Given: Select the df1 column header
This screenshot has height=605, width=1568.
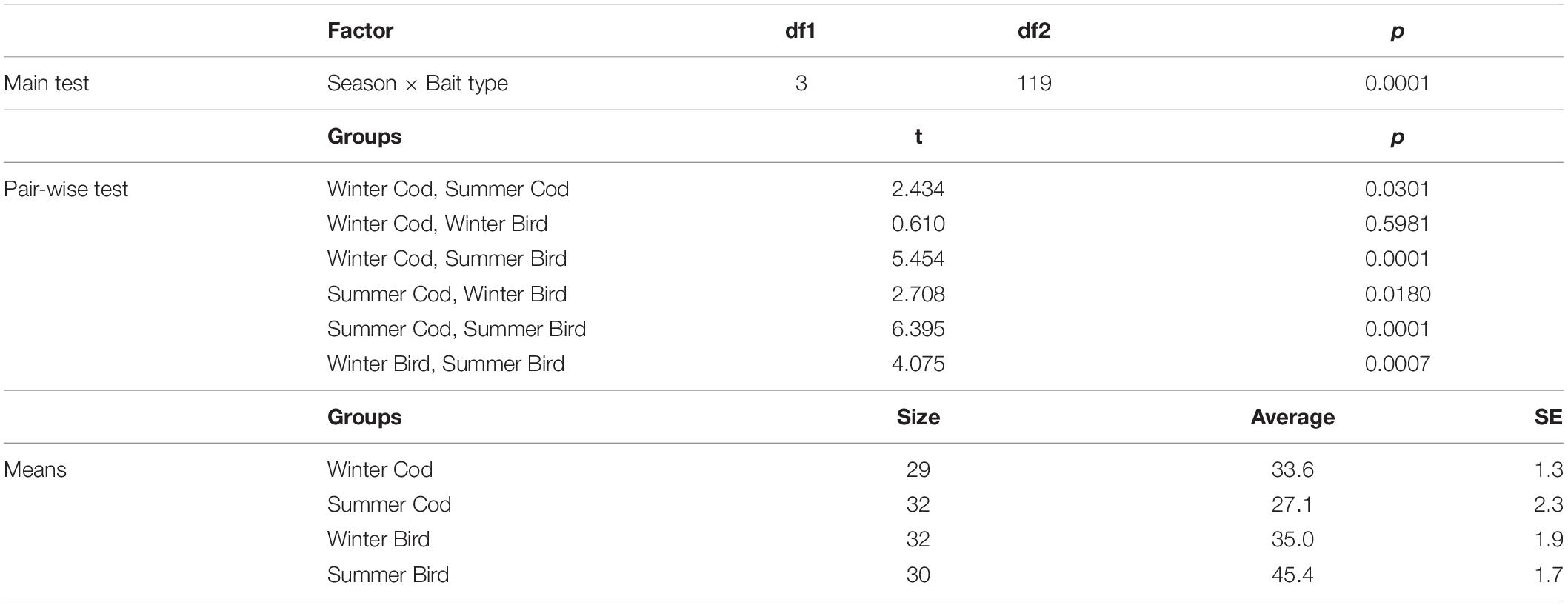Looking at the screenshot, I should point(800,30).
